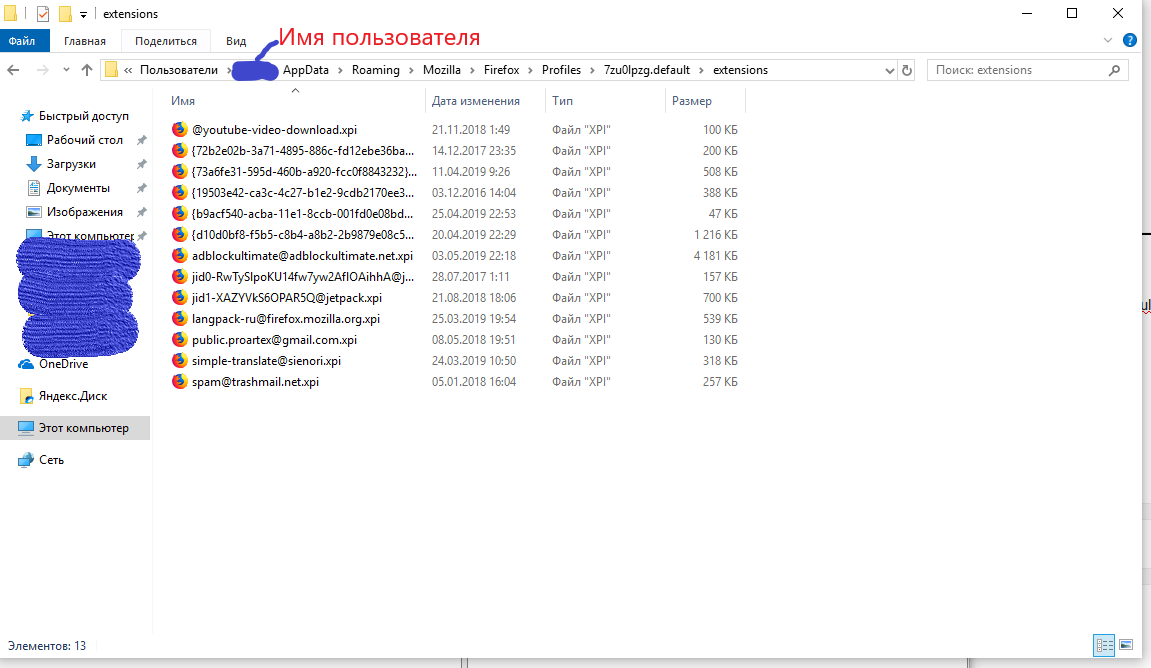Switch to large icons view layout

(1126, 645)
